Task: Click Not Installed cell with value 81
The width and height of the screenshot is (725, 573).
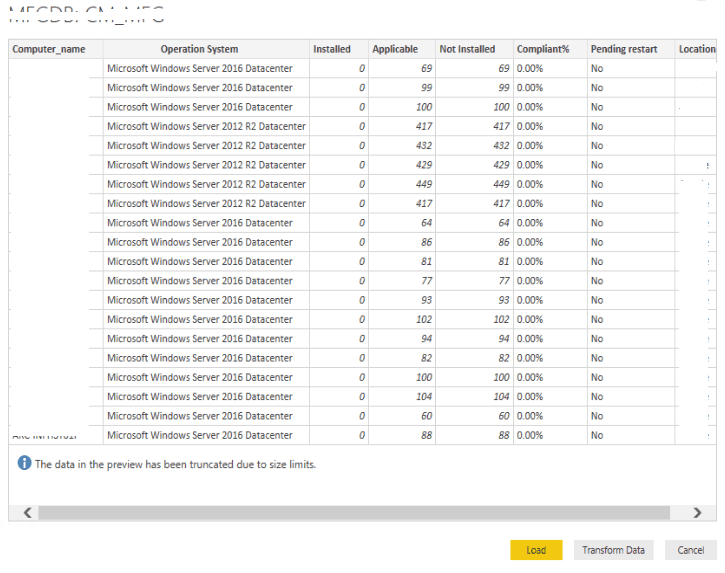Action: coord(474,262)
